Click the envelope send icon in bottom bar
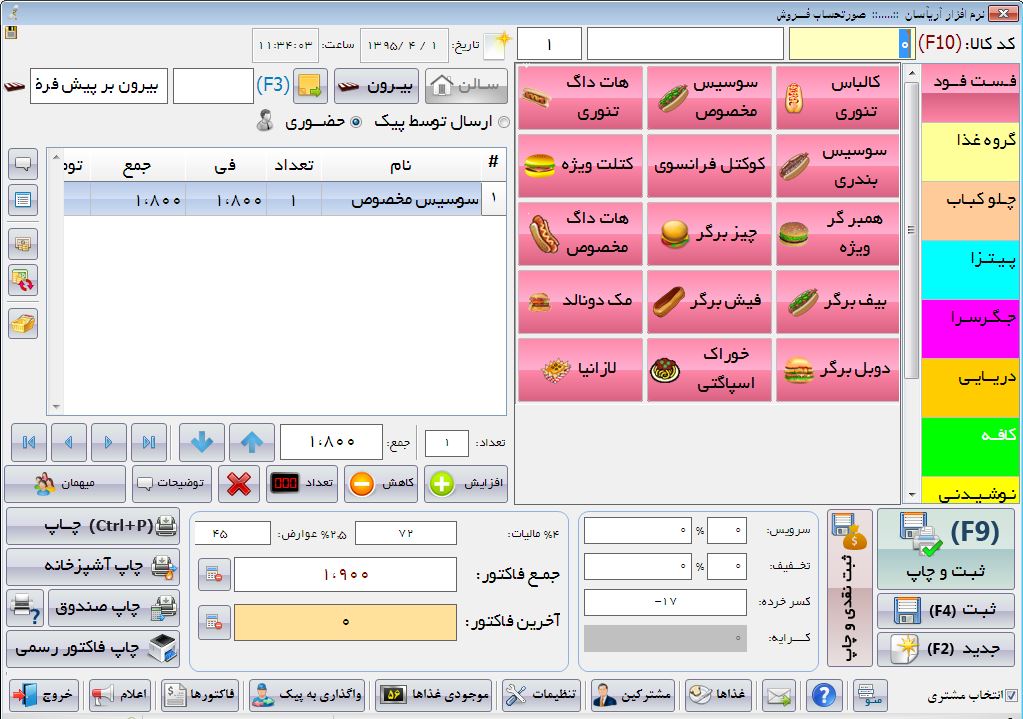The width and height of the screenshot is (1023, 719). pyautogui.click(x=779, y=696)
